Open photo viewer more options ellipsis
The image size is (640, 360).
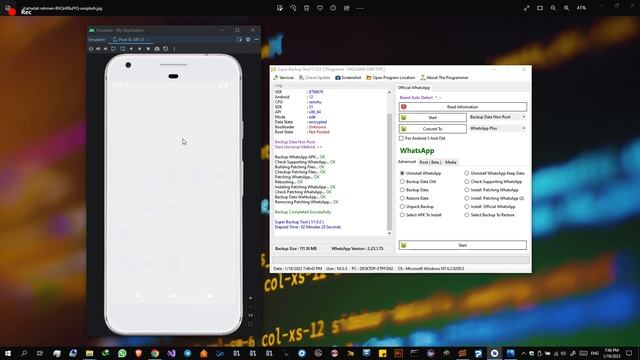pos(360,8)
